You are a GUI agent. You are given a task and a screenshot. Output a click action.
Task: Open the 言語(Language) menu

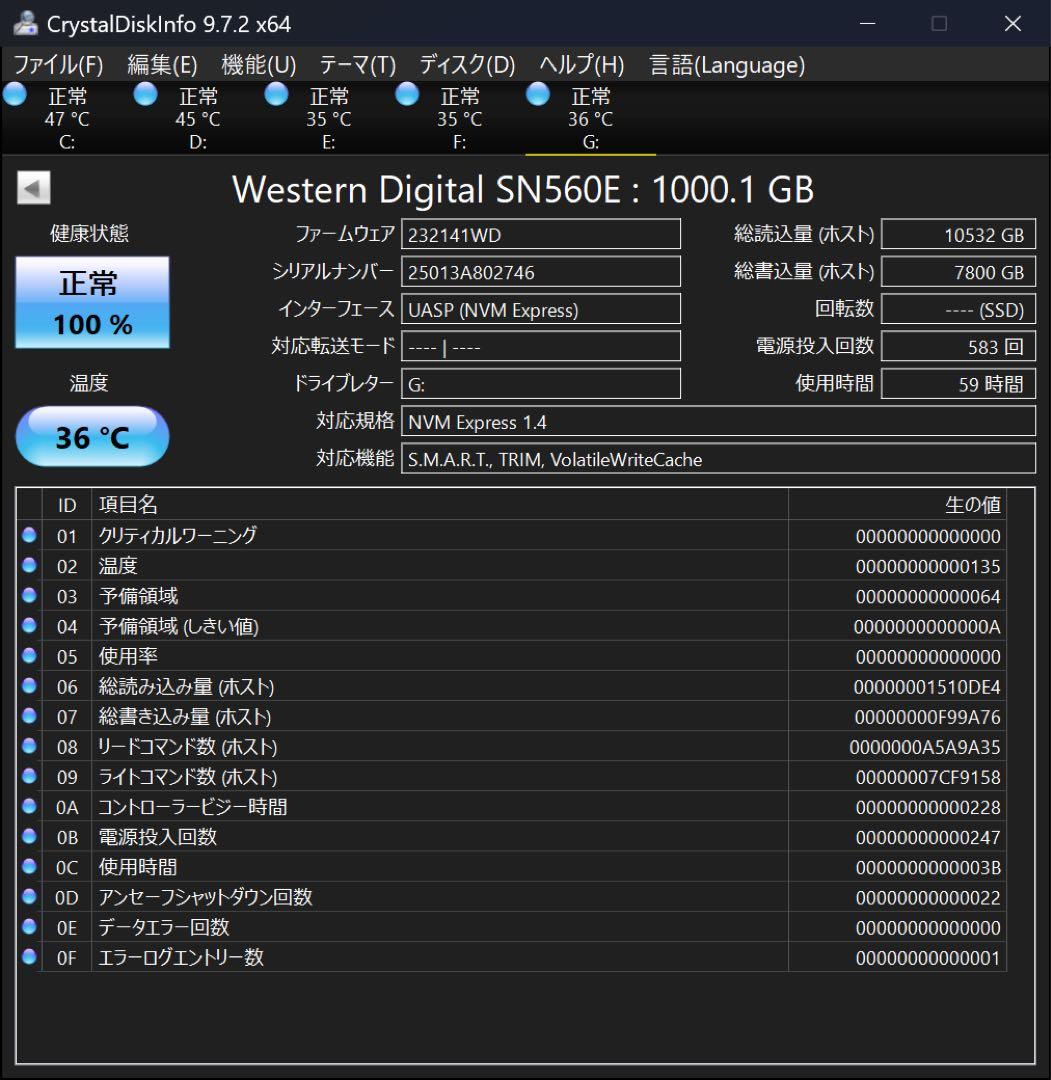(725, 65)
